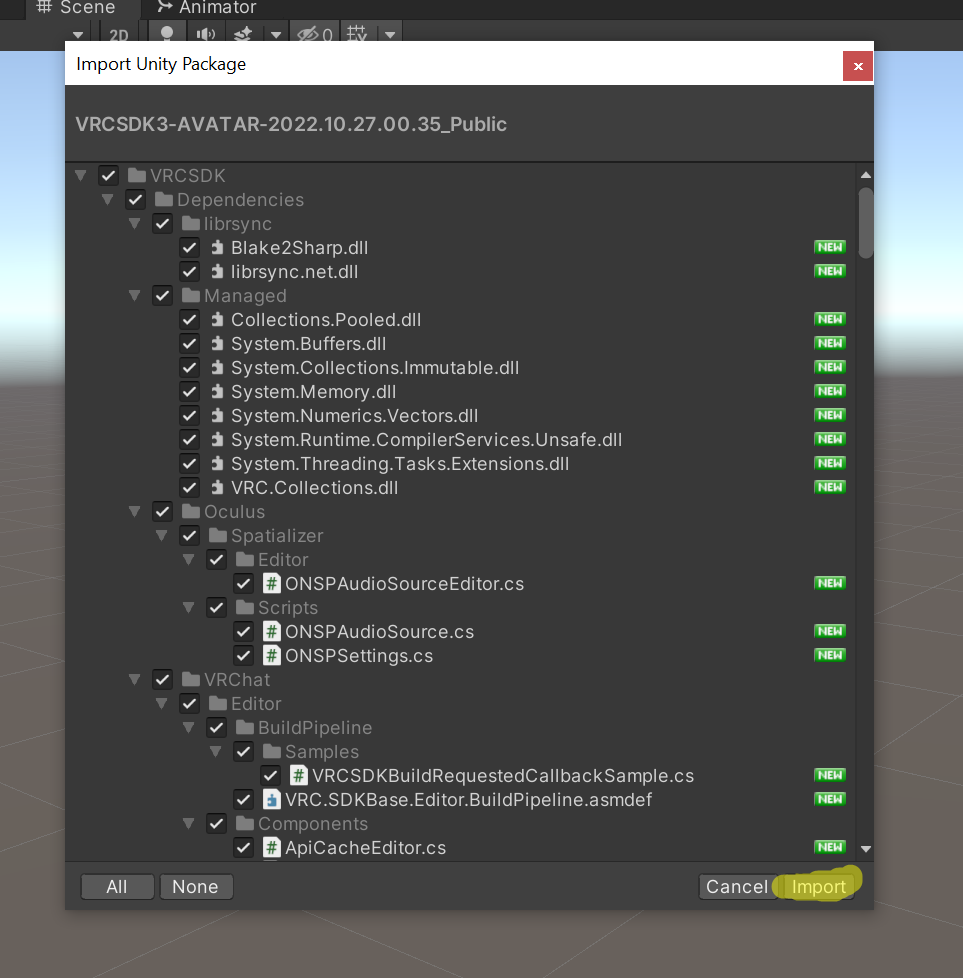Select the Editor folder under VRChat
This screenshot has height=978, width=963.
(256, 704)
